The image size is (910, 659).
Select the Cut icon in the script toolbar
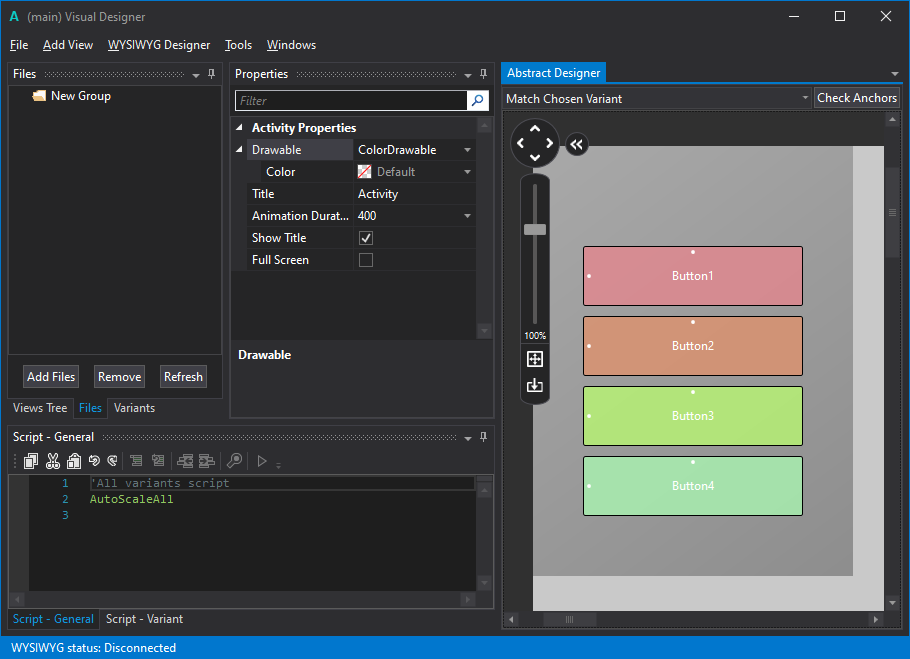point(53,460)
